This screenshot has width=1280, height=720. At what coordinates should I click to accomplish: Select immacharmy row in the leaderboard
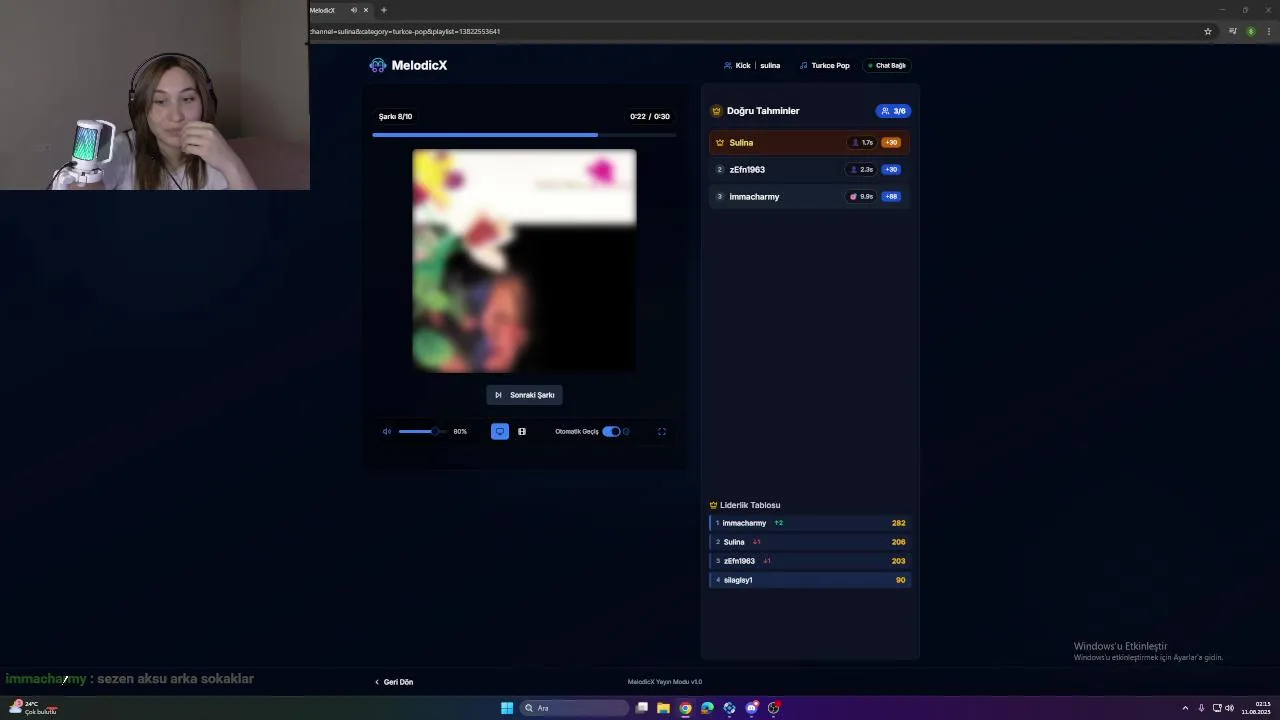tap(810, 523)
